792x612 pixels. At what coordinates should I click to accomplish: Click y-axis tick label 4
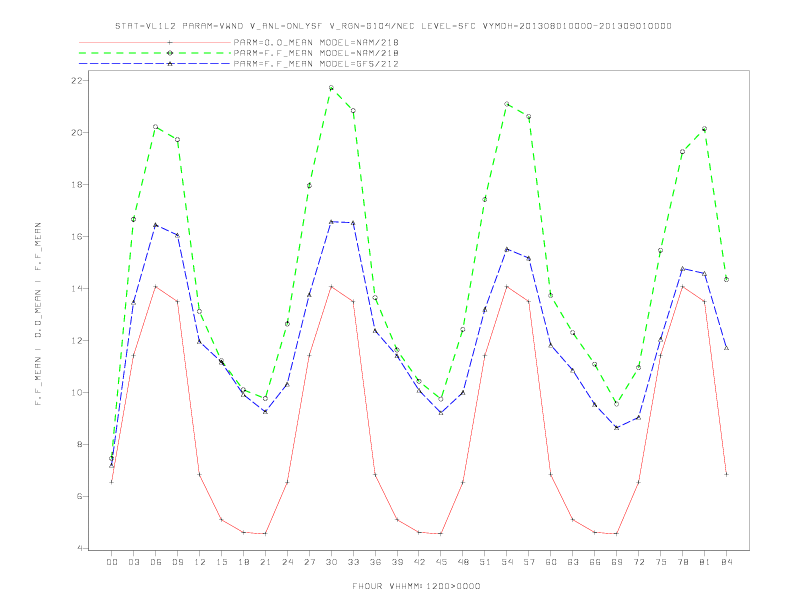coord(79,548)
